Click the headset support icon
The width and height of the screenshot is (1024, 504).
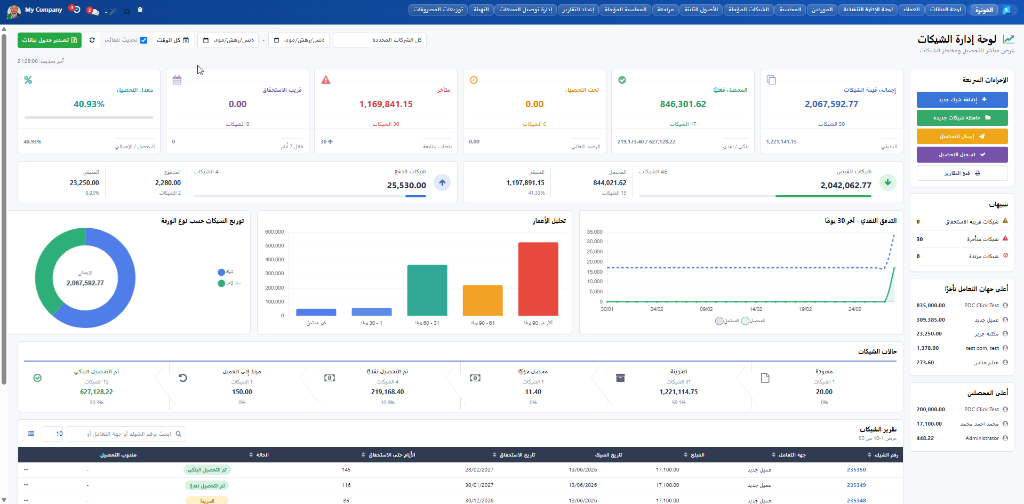click(x=126, y=11)
